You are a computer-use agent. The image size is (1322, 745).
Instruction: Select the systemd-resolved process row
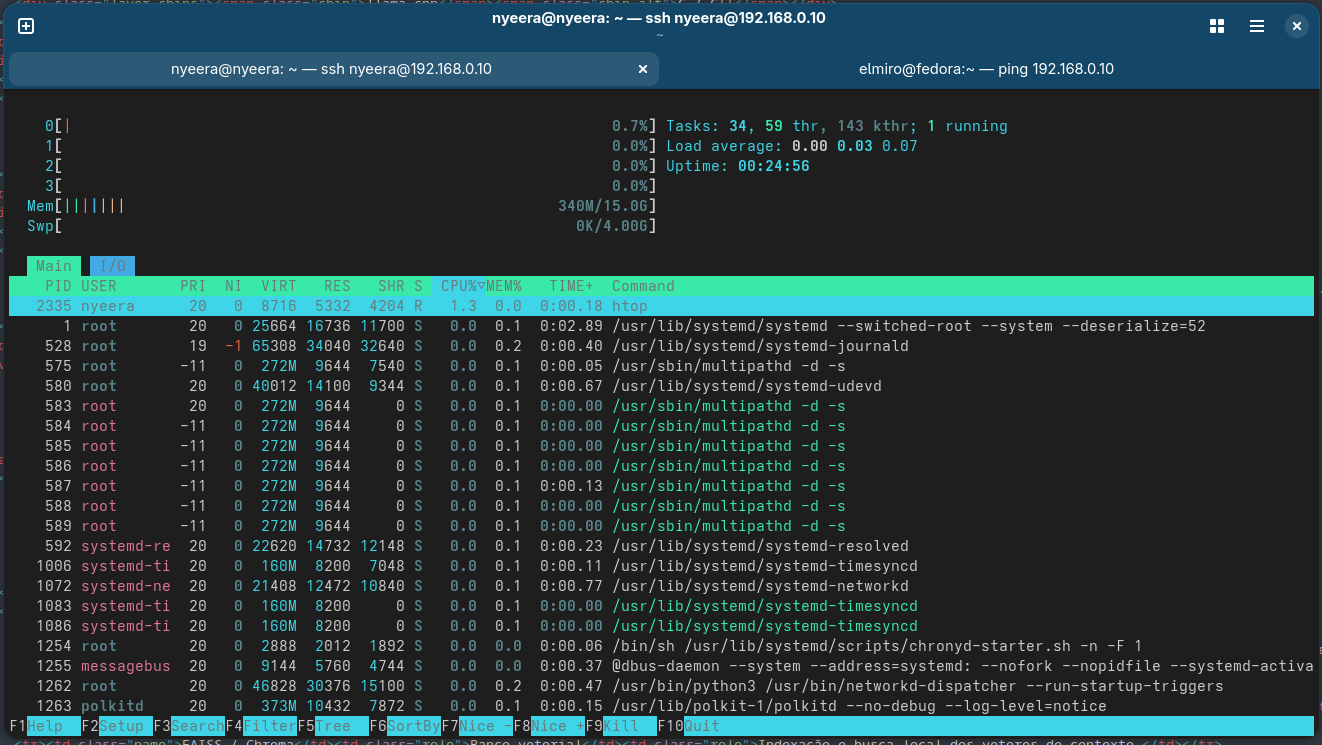pyautogui.click(x=660, y=546)
